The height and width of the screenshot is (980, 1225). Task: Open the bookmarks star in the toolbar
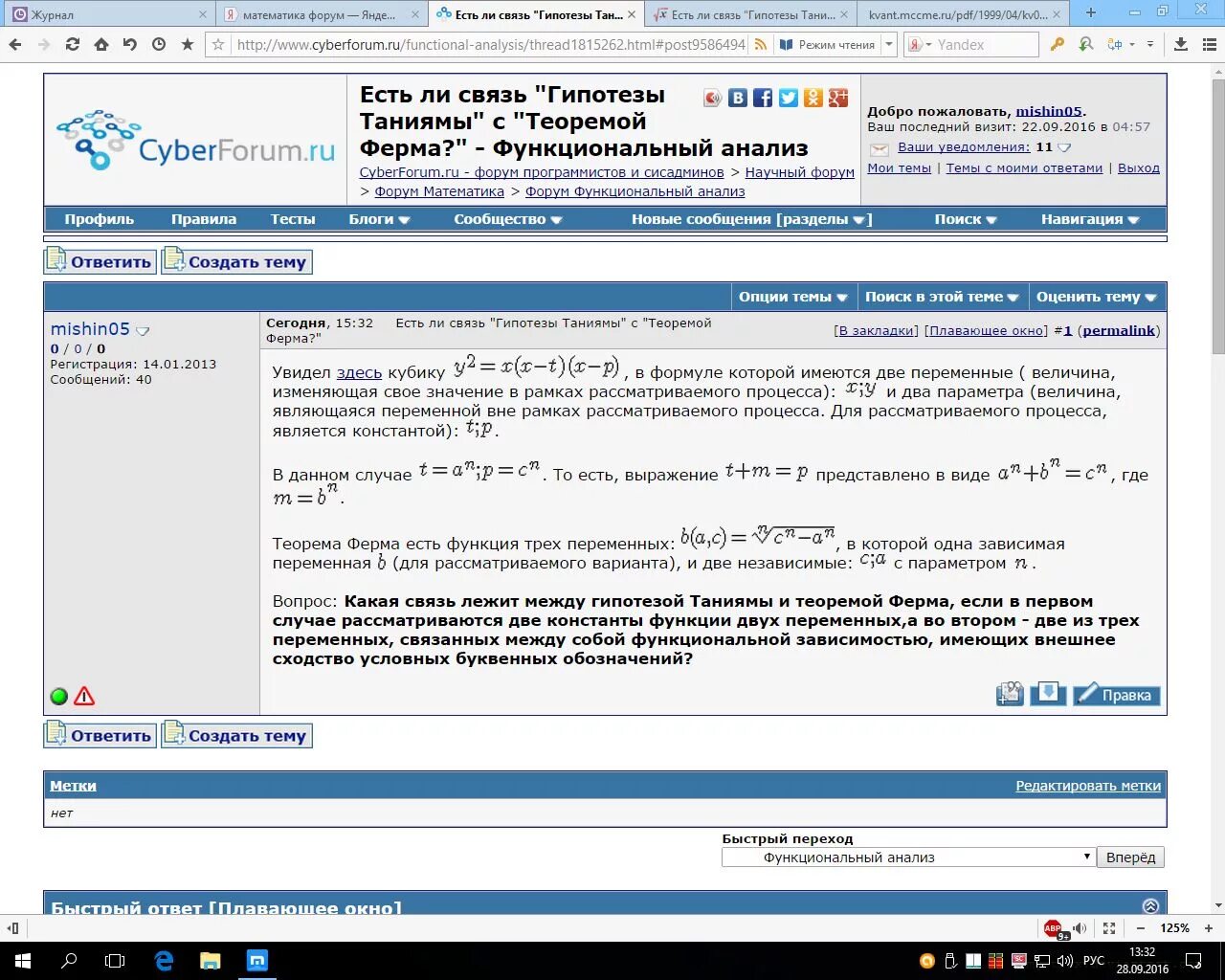pos(188,45)
